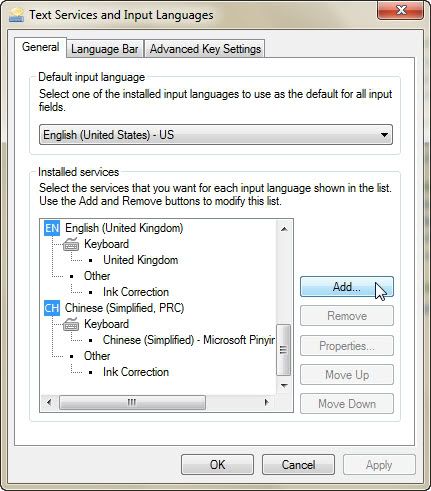Screen dimensions: 431x491
Task: Click the horizontal scroll left arrow
Action: click(49, 402)
